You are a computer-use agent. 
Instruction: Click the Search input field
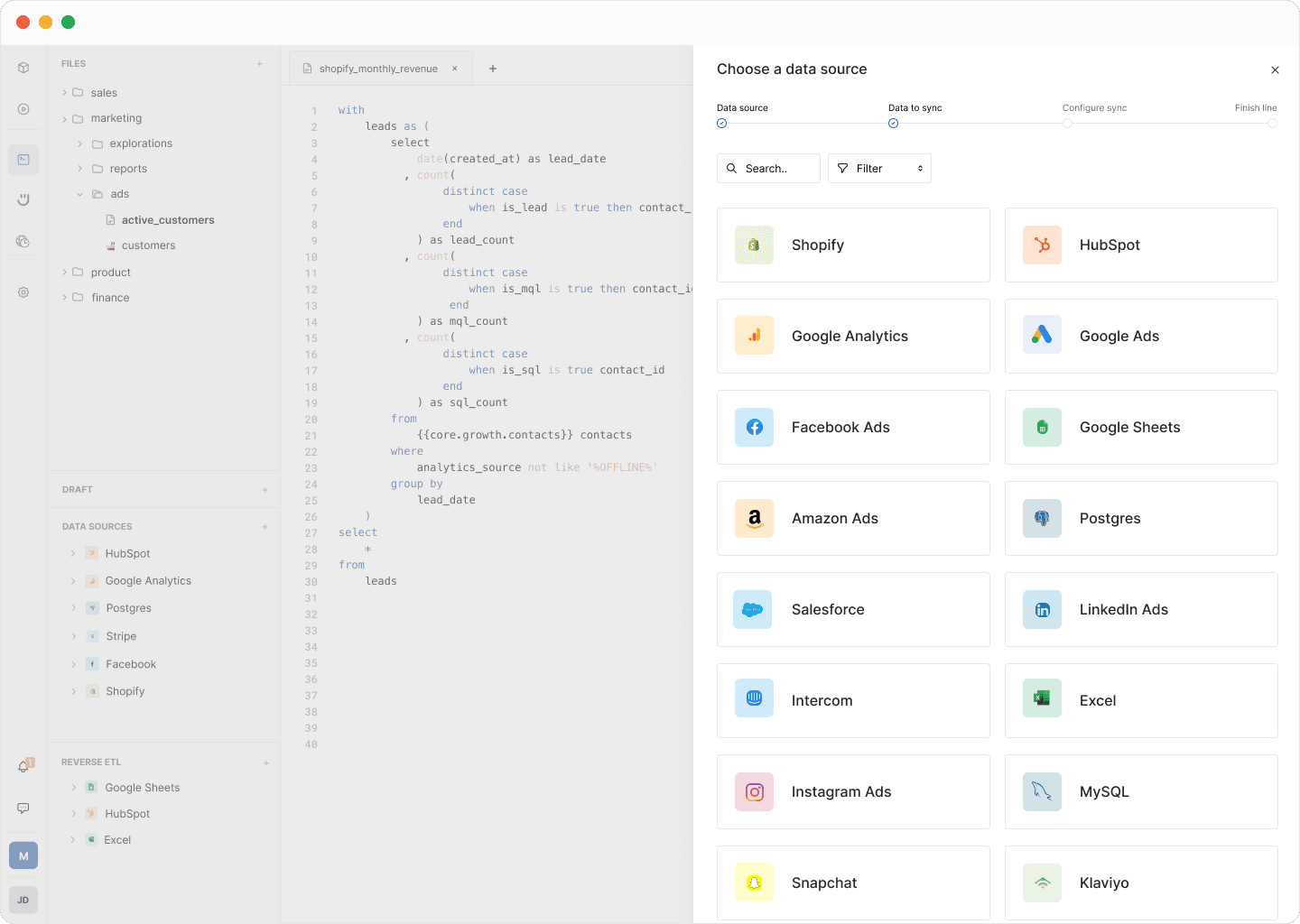[769, 169]
